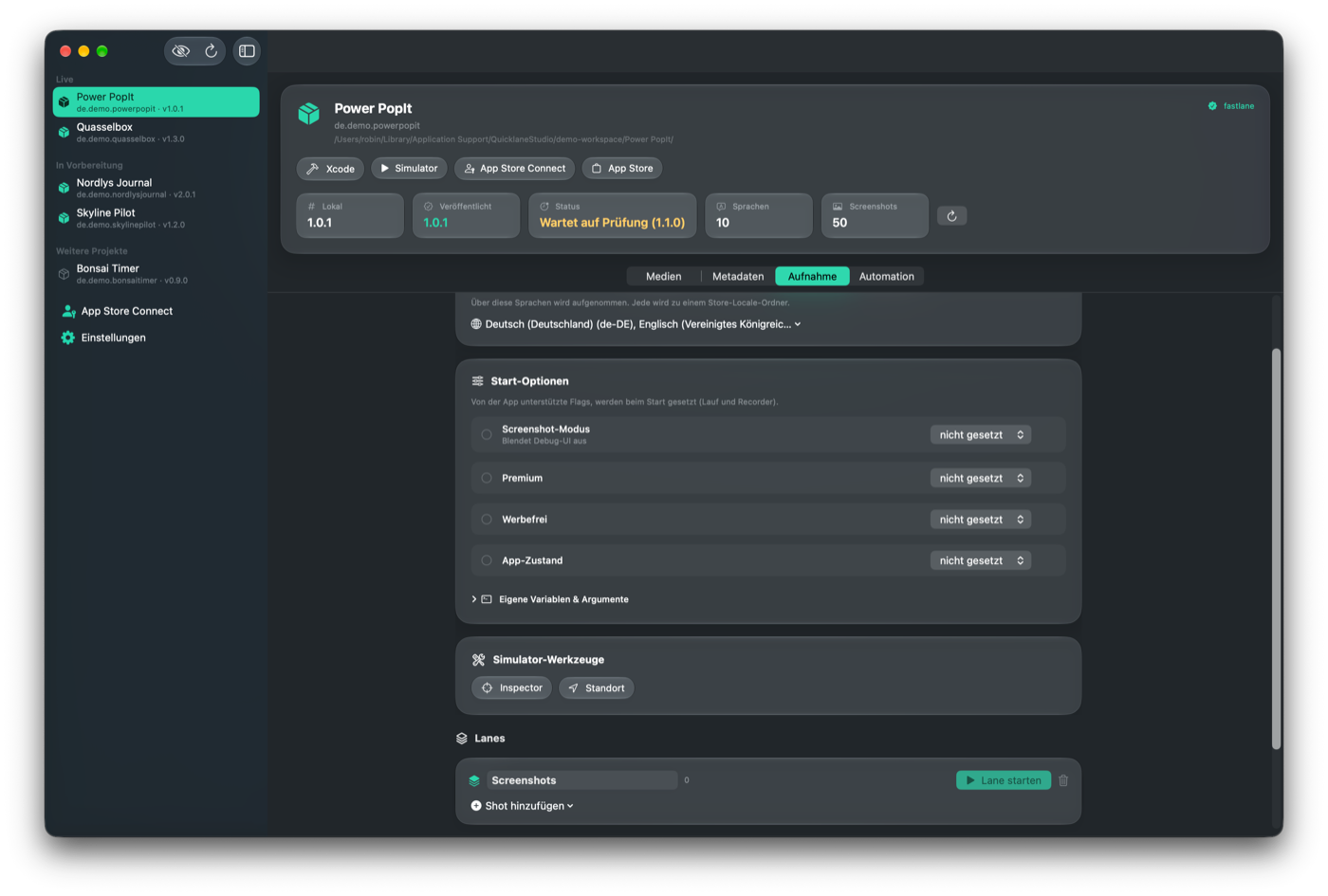Open the App Store button
The height and width of the screenshot is (896, 1328).
click(x=622, y=168)
